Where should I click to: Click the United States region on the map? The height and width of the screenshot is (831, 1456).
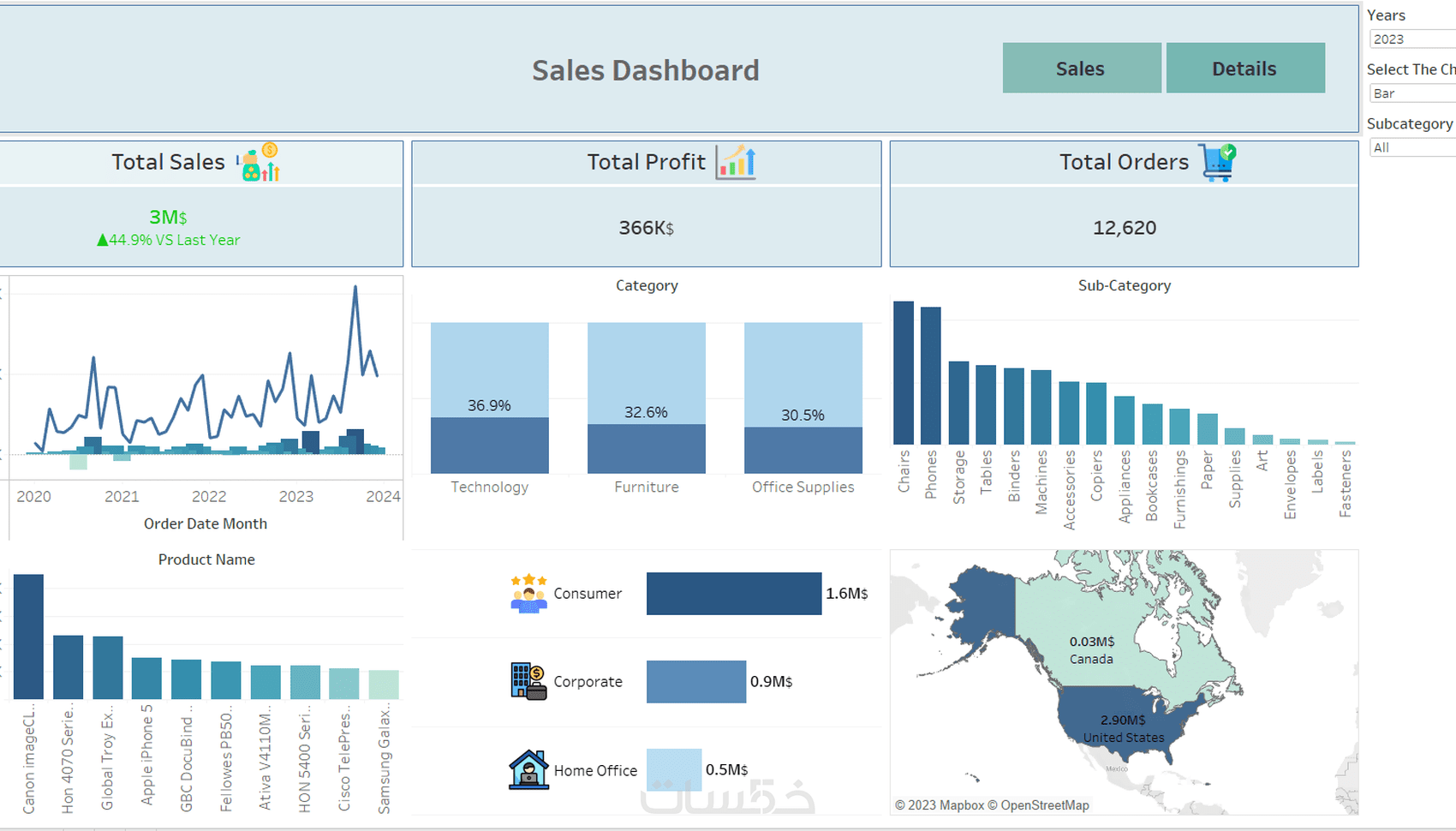tap(1124, 728)
